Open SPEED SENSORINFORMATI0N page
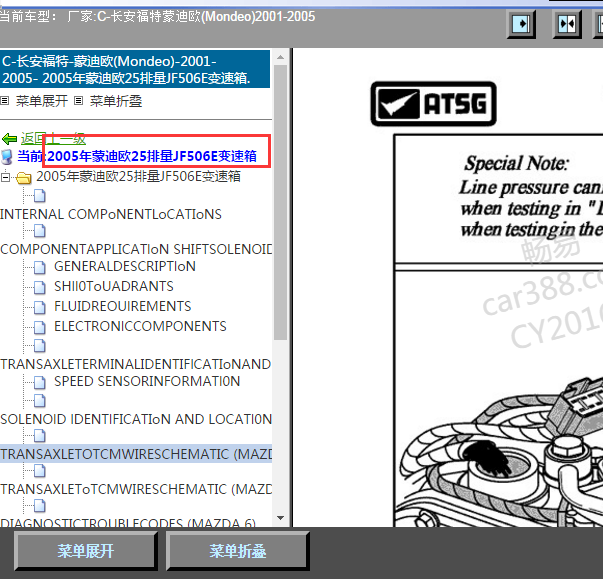This screenshot has height=583, width=603. click(x=147, y=381)
